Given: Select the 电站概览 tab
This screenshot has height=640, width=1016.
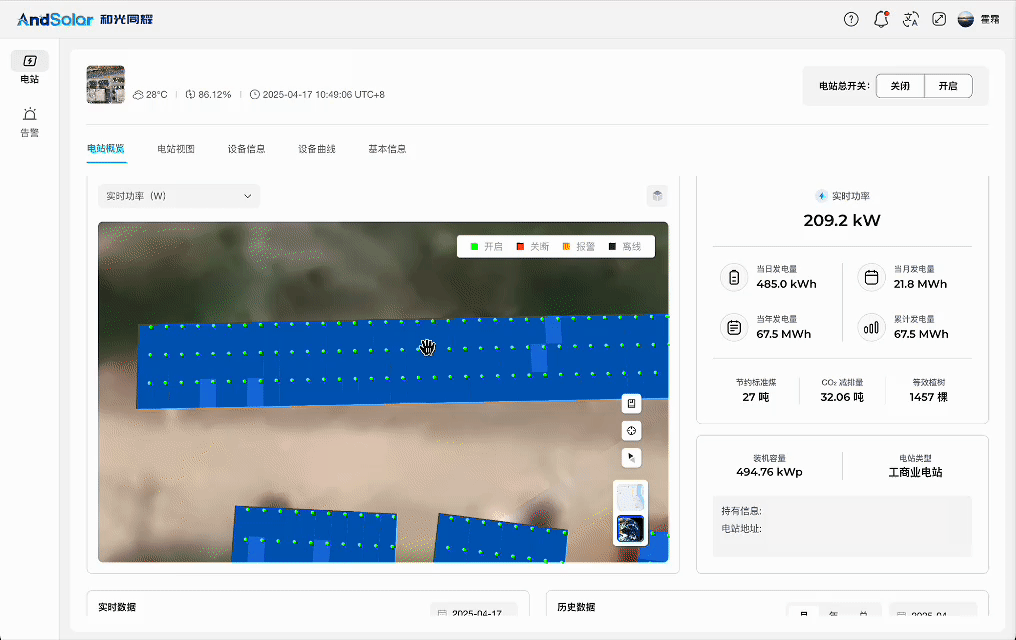Looking at the screenshot, I should click(106, 149).
